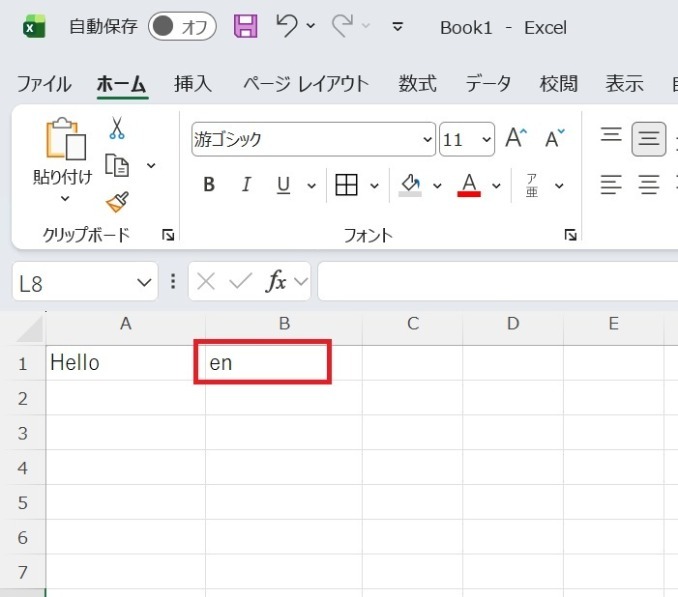Image resolution: width=678 pixels, height=597 pixels.
Task: Toggle Italic formatting
Action: click(x=246, y=185)
